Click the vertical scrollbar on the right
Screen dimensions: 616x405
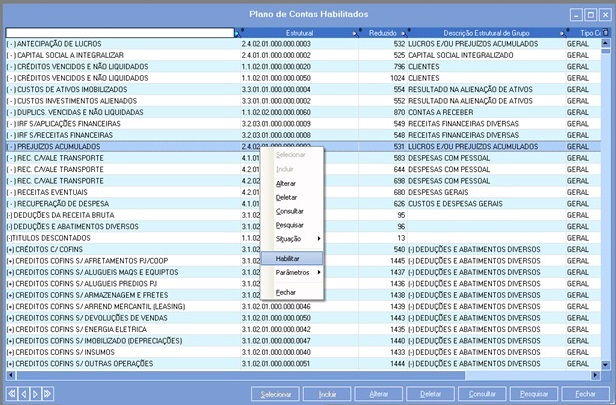(608, 200)
